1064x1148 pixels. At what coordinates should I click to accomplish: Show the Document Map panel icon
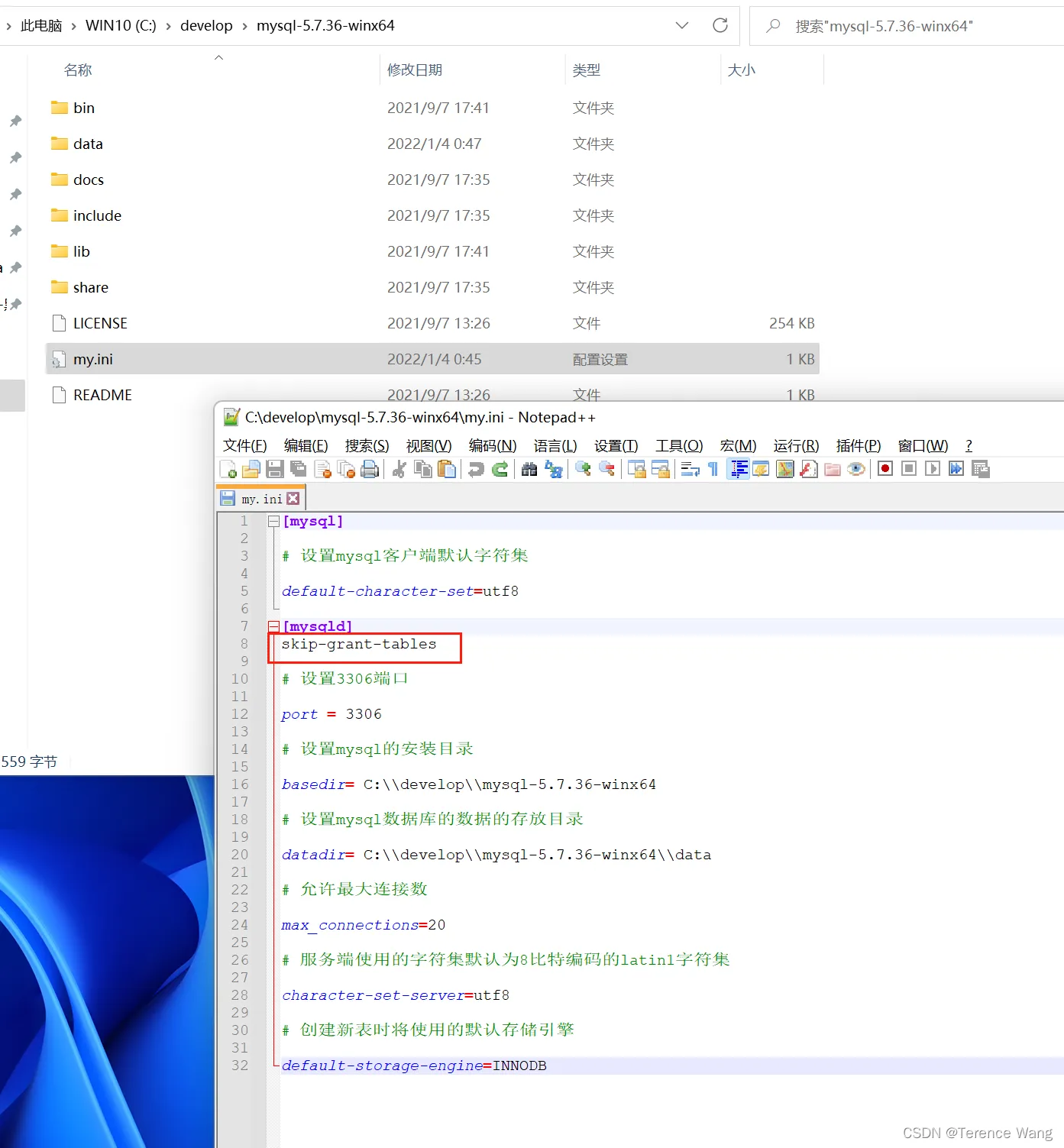(785, 469)
